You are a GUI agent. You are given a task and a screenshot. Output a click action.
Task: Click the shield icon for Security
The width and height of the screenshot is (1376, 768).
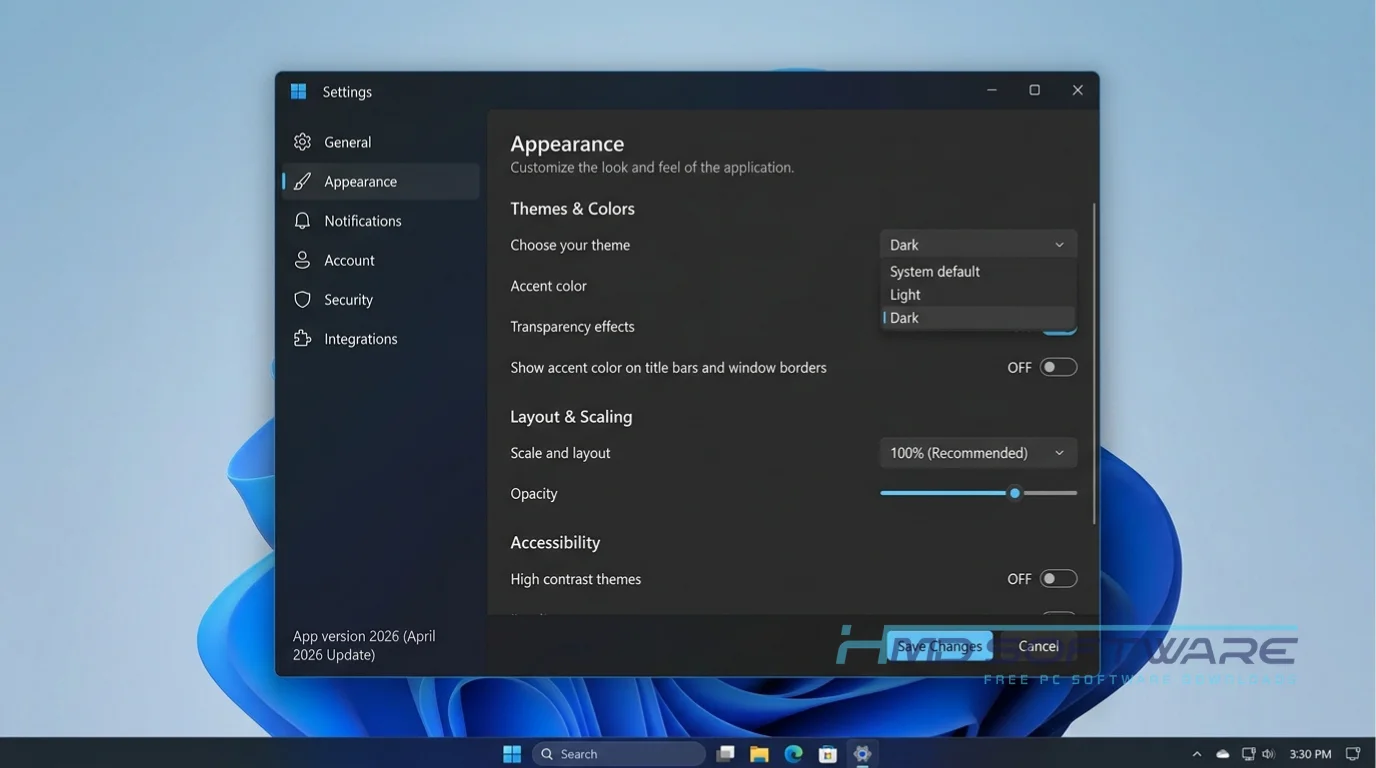(302, 300)
